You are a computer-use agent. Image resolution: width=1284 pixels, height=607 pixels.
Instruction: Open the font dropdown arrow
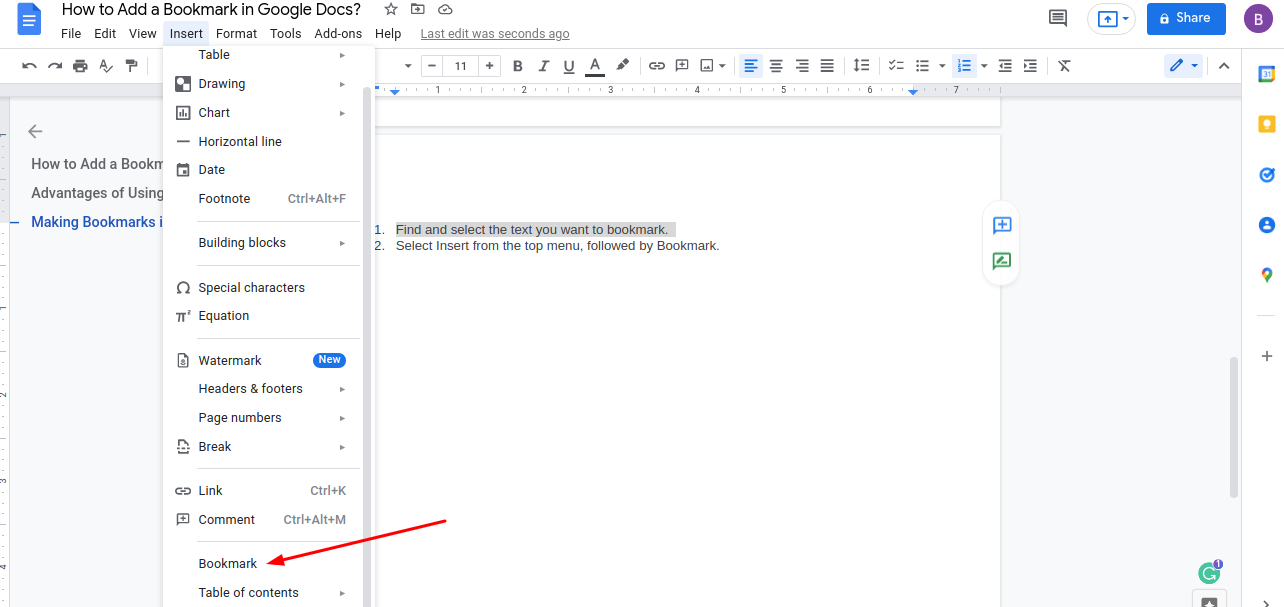408,66
